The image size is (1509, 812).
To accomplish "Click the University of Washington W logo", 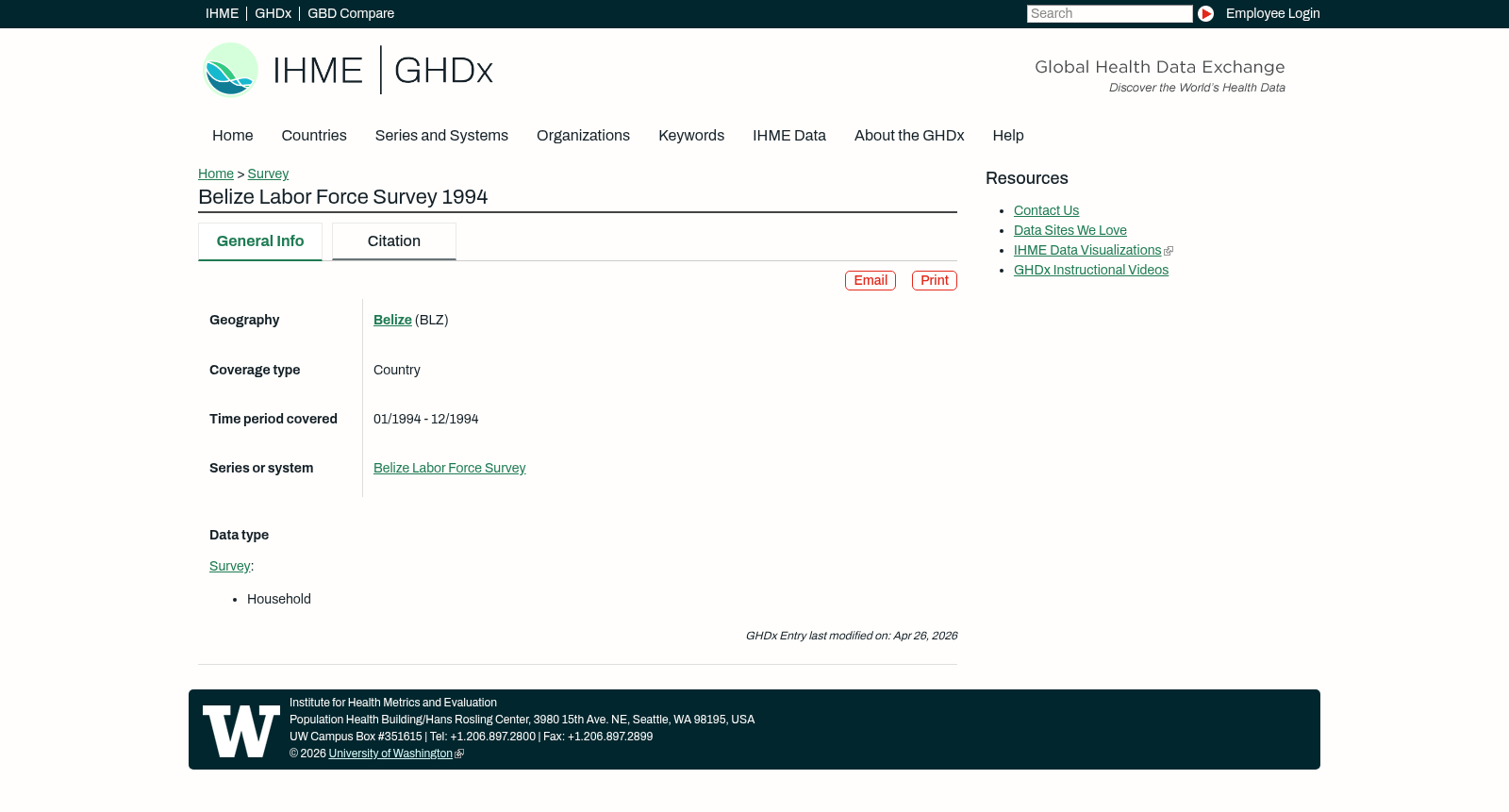I will point(241,731).
